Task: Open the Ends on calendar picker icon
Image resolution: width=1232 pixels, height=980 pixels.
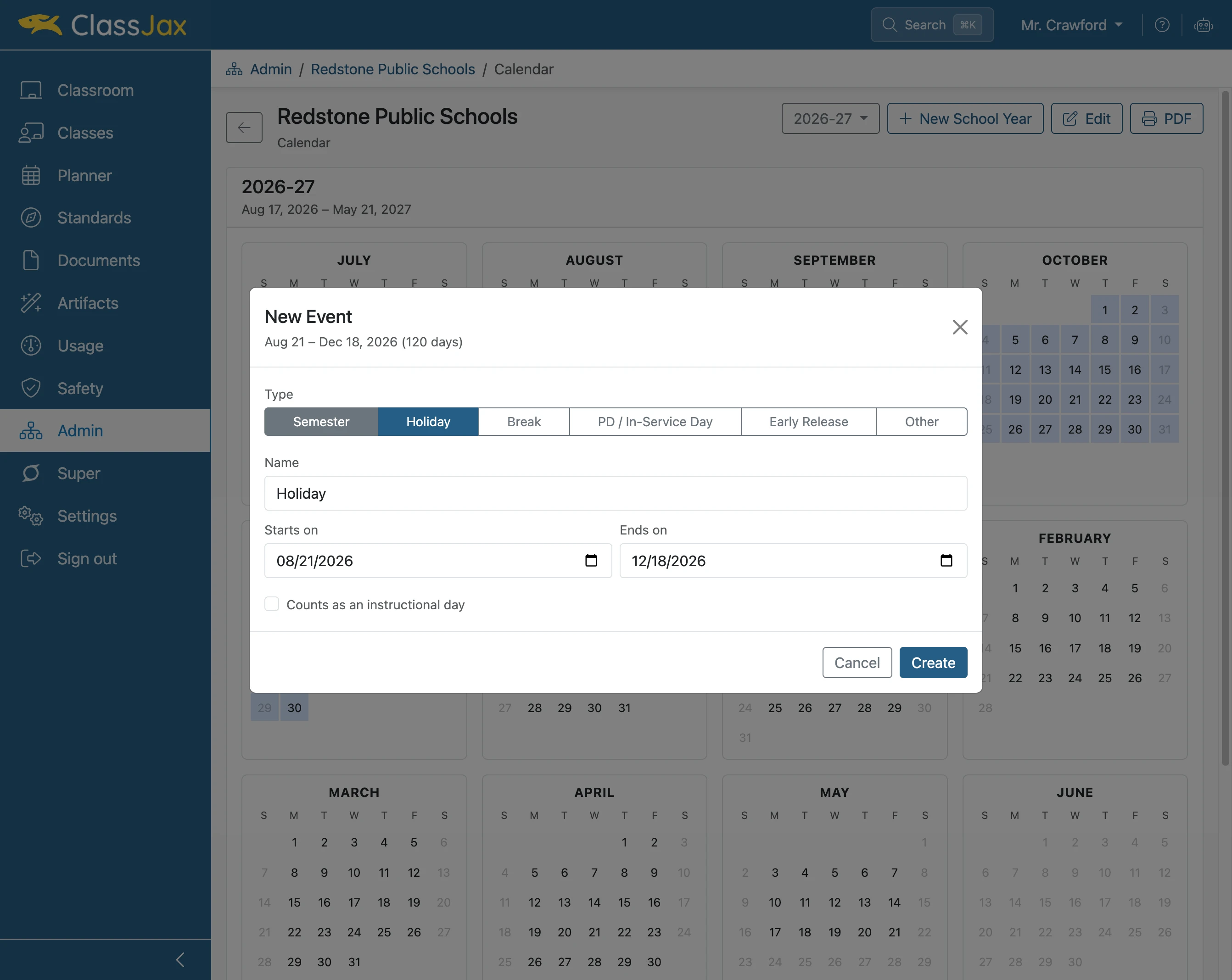Action: [946, 561]
